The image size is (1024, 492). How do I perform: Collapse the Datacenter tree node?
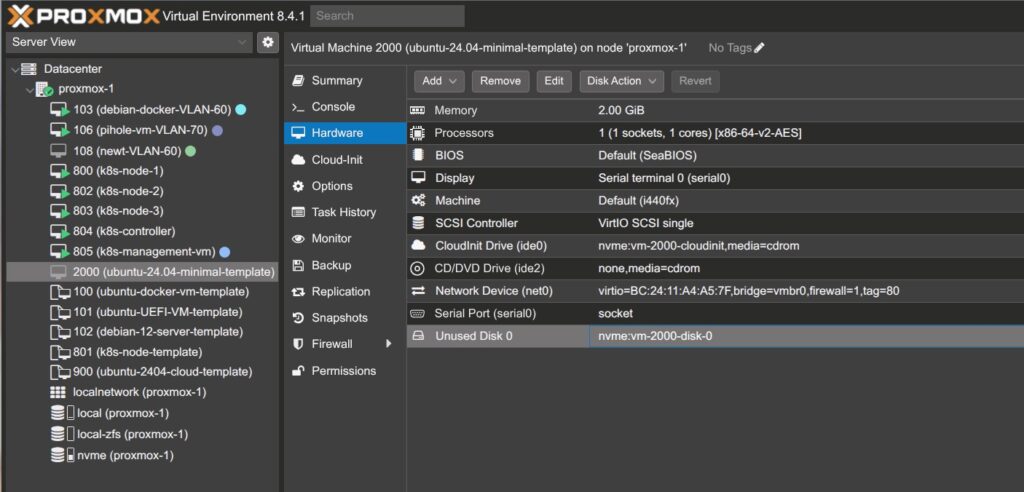click(x=14, y=69)
